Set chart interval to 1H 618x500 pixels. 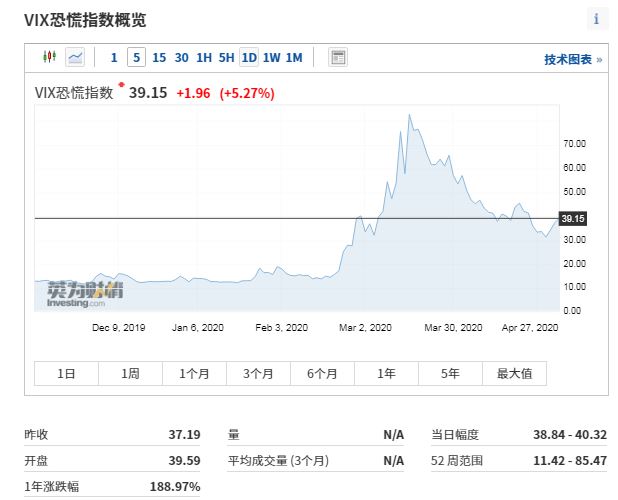[204, 58]
